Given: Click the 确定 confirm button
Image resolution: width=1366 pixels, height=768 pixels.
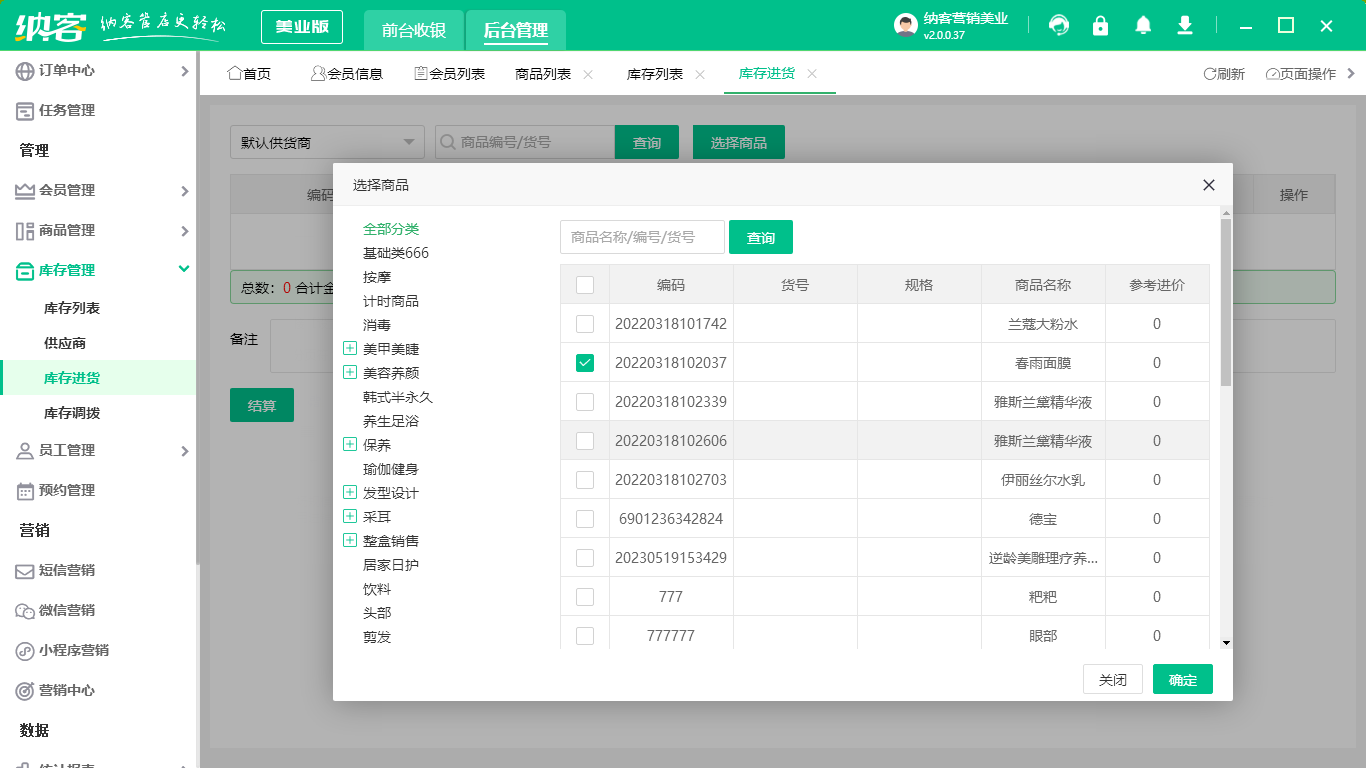Looking at the screenshot, I should tap(1182, 678).
